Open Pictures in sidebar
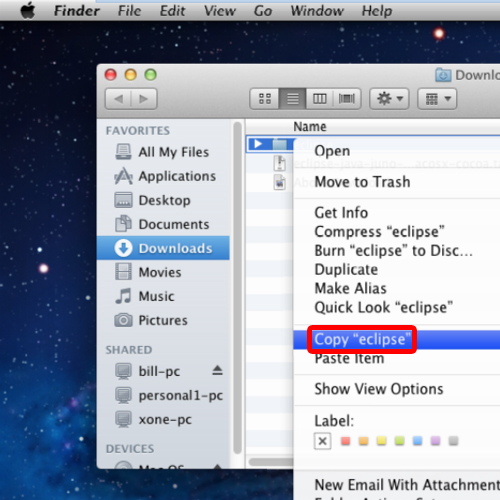The width and height of the screenshot is (500, 500). click(x=163, y=320)
